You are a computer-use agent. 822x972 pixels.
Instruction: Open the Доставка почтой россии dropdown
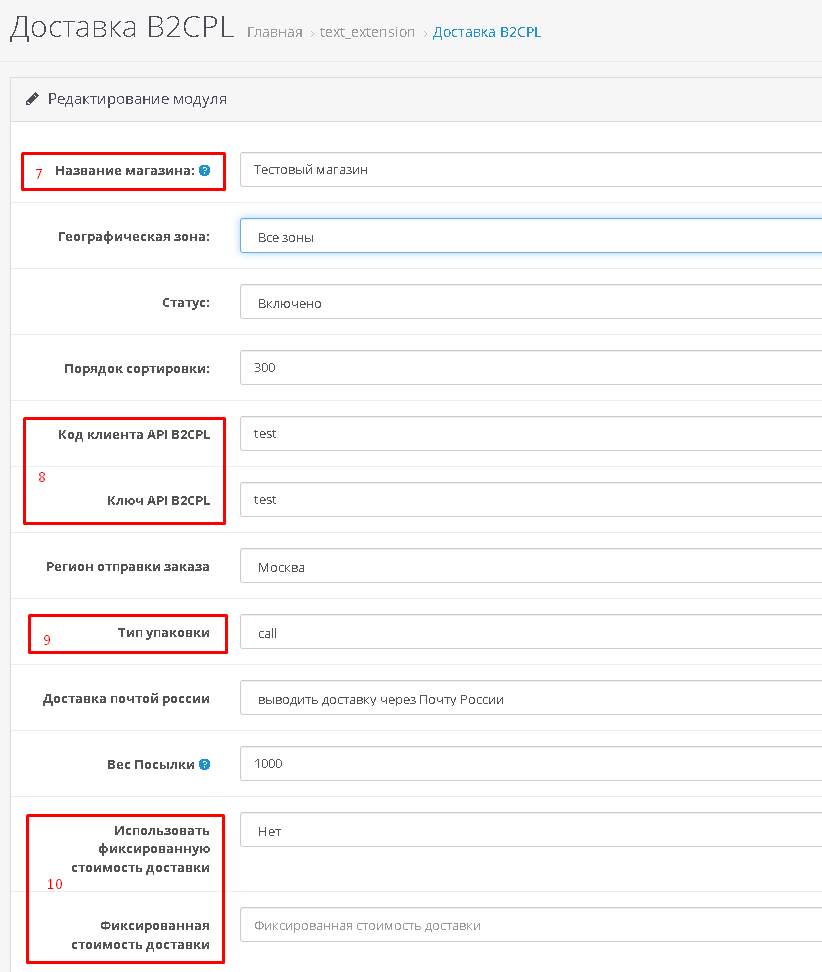click(531, 698)
